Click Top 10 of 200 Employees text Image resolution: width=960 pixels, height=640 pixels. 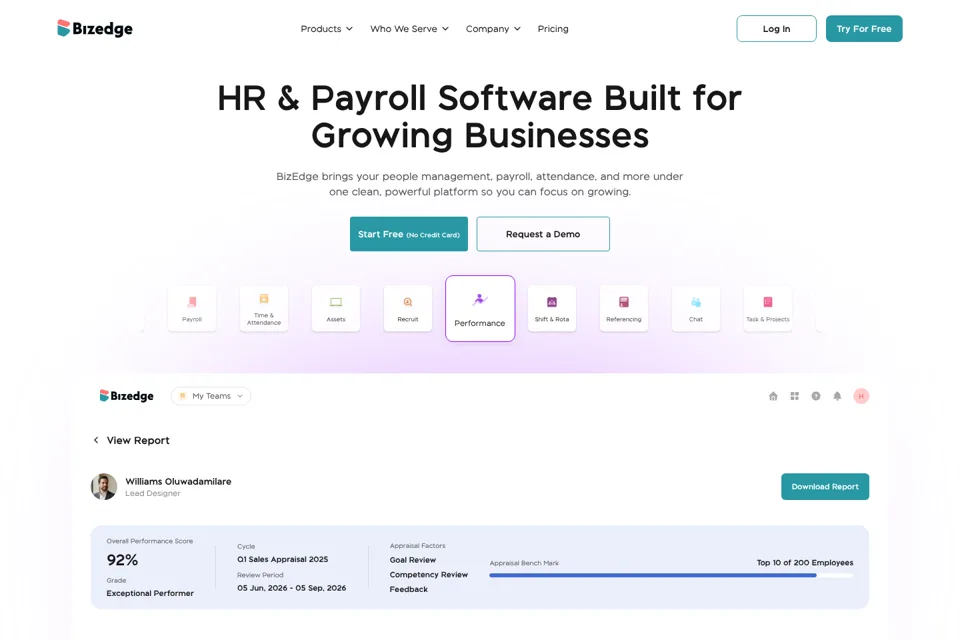coord(805,563)
